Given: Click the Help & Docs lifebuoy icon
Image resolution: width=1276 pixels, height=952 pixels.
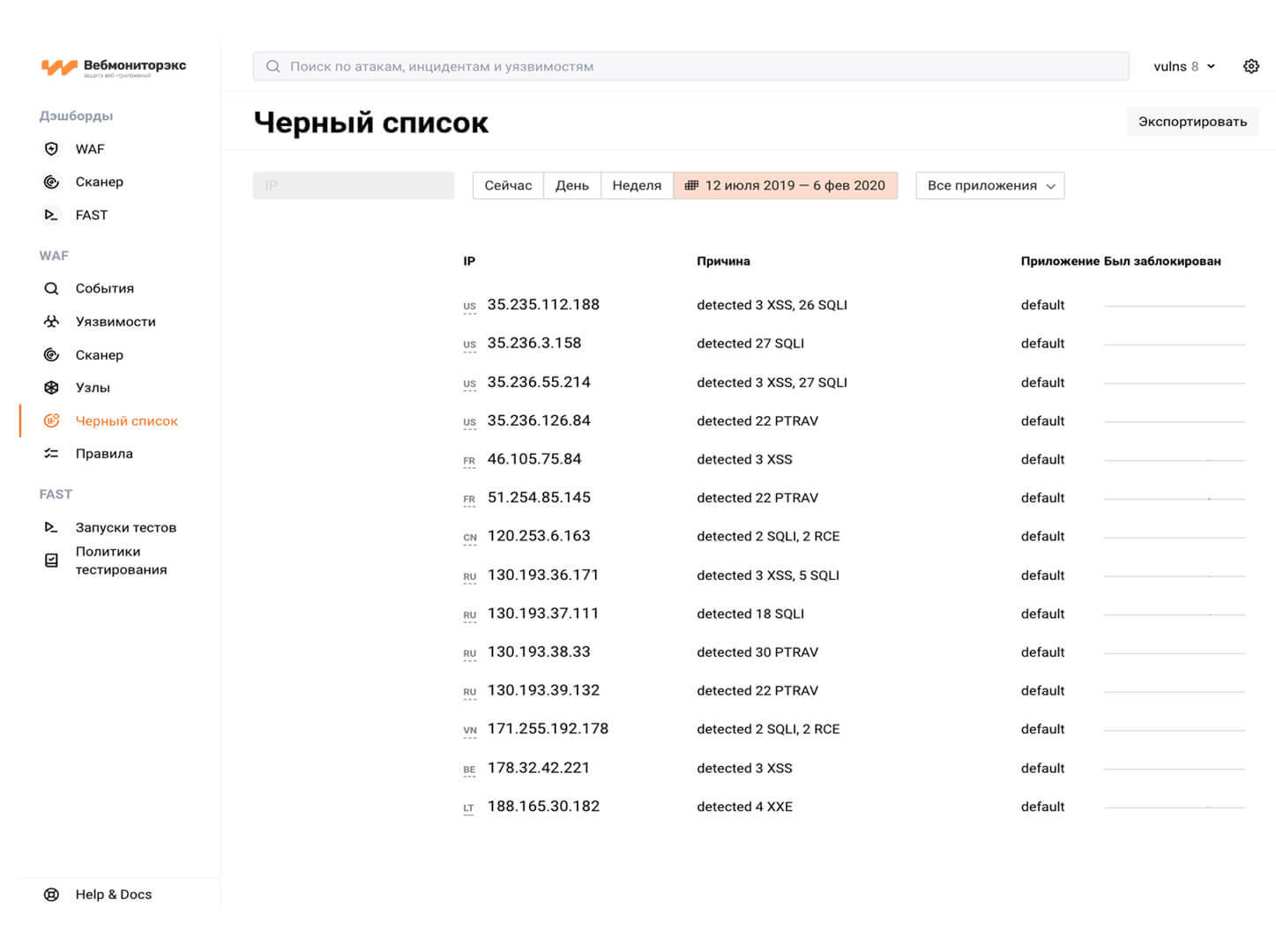Looking at the screenshot, I should point(51,894).
